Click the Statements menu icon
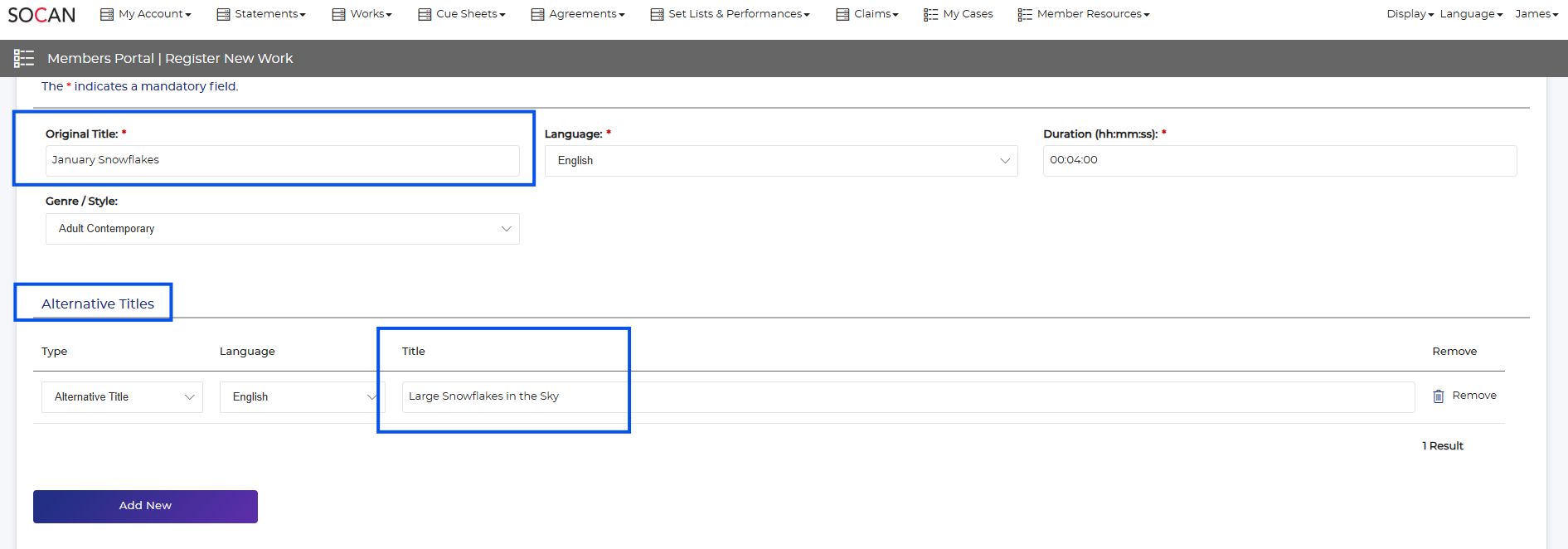Viewport: 1568px width, 549px height. (223, 14)
